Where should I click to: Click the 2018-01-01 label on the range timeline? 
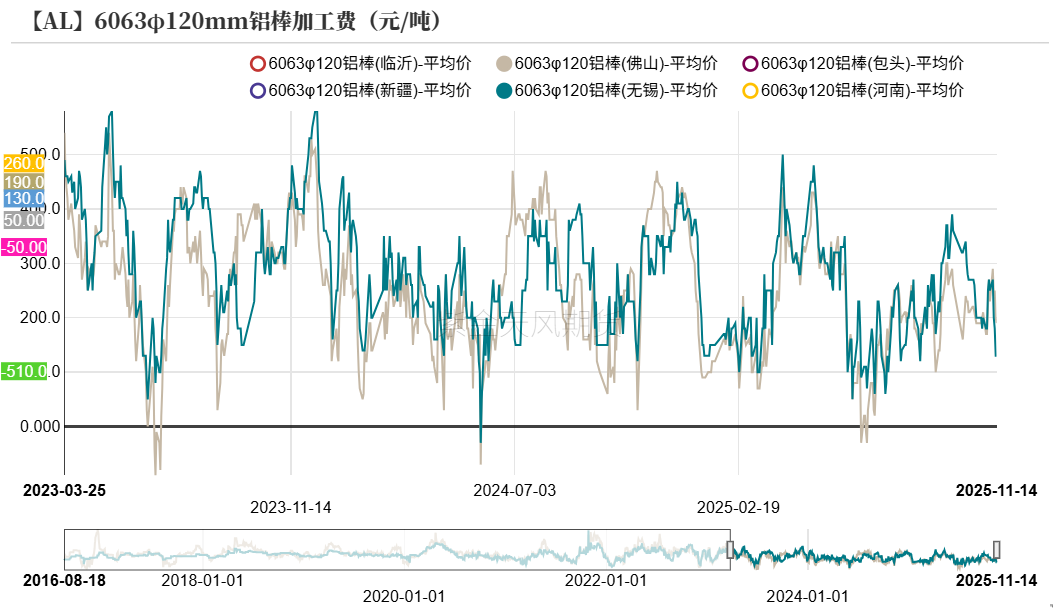click(201, 580)
